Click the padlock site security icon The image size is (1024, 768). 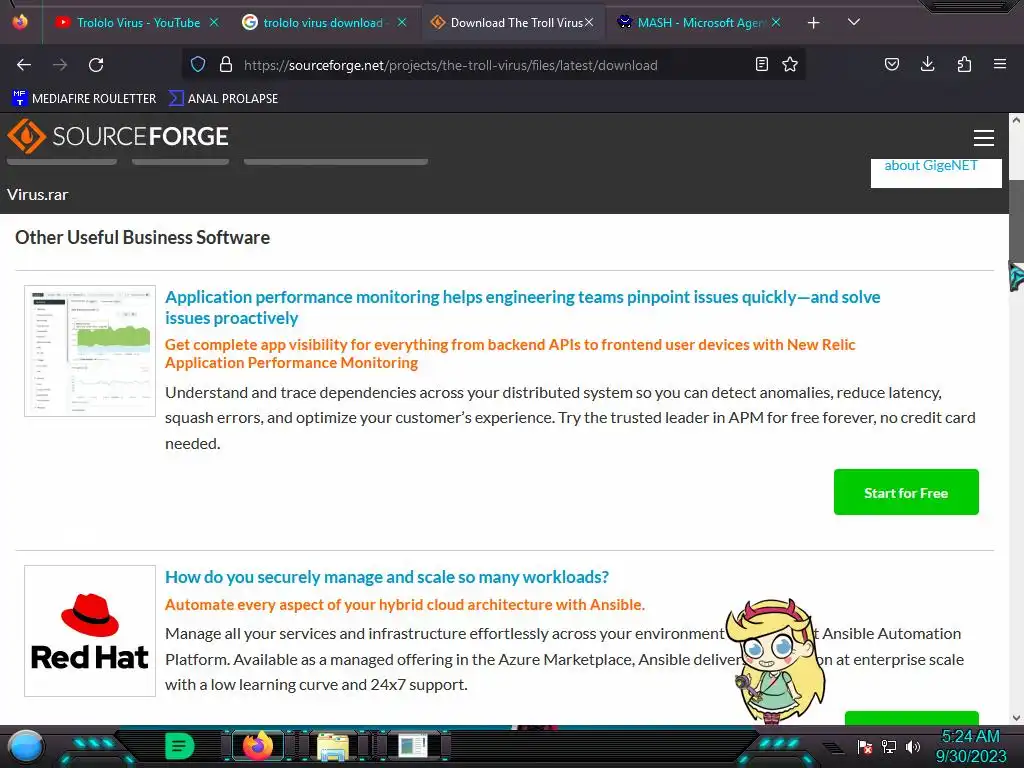[226, 65]
